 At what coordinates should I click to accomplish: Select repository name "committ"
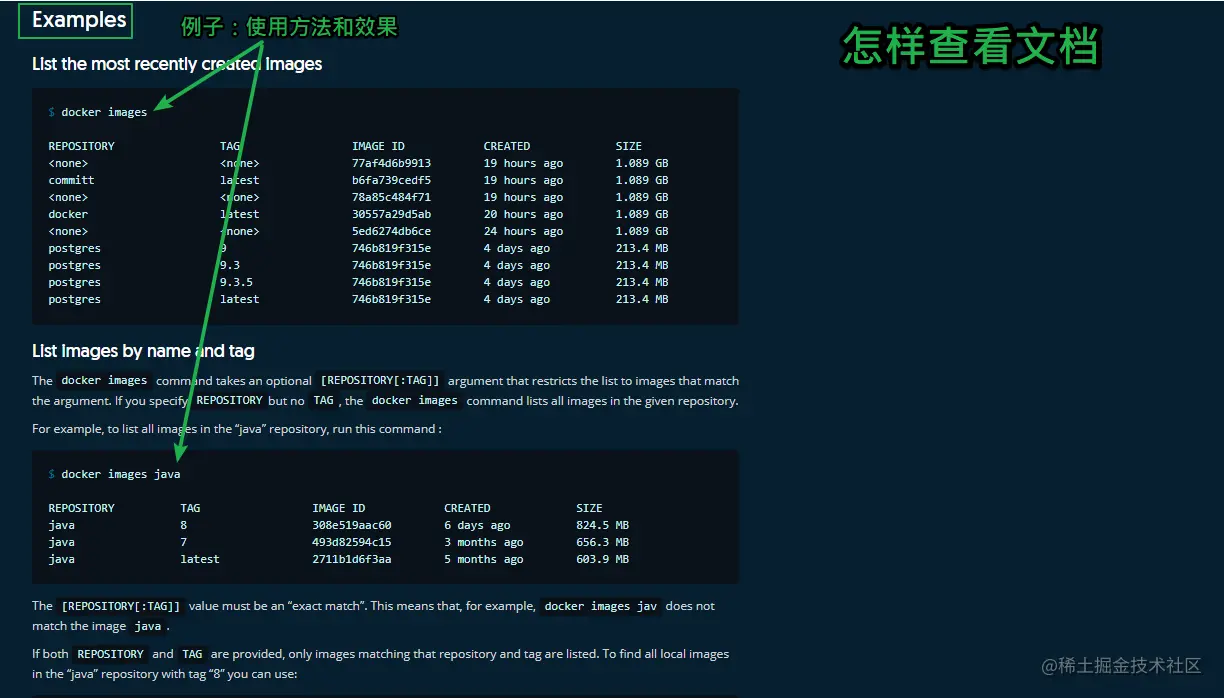pos(71,180)
